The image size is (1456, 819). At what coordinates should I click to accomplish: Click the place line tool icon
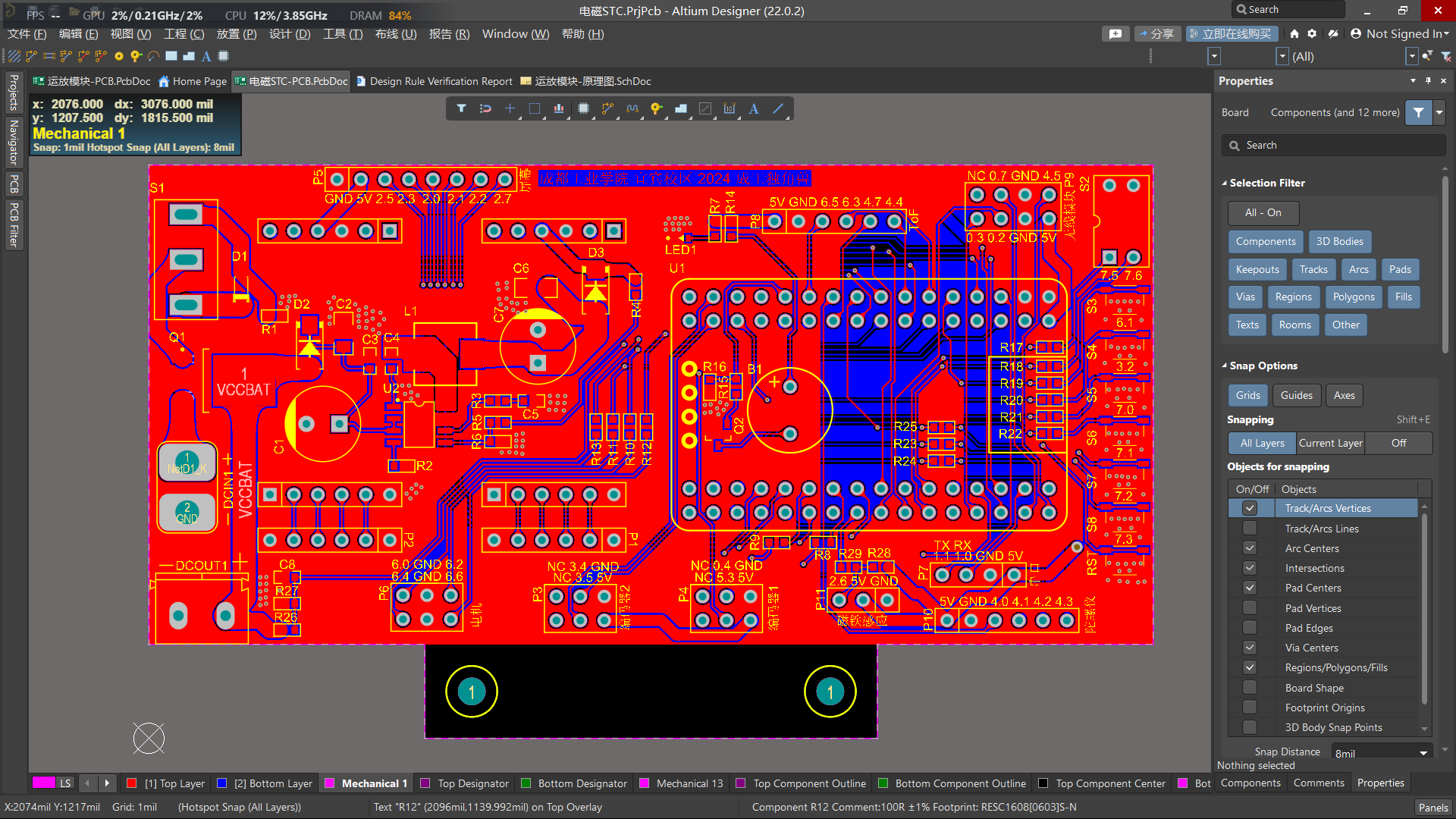[x=778, y=108]
